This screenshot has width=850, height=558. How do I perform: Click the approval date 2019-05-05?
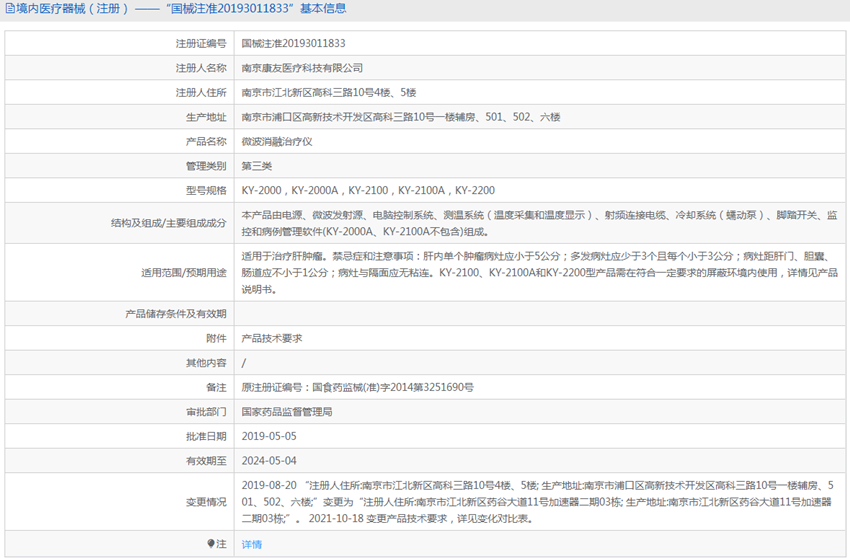[269, 436]
